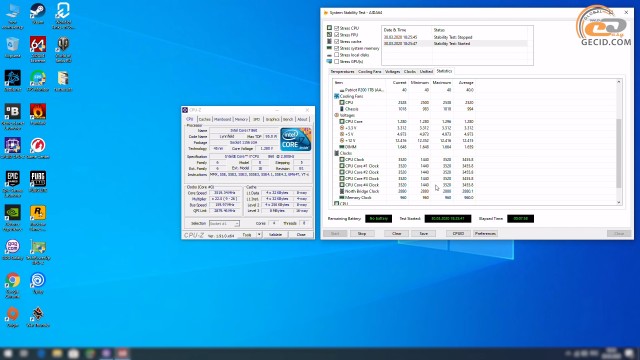Image resolution: width=640 pixels, height=360 pixels.
Task: Open the War Thunder desktop shortcut
Action: click(38, 317)
